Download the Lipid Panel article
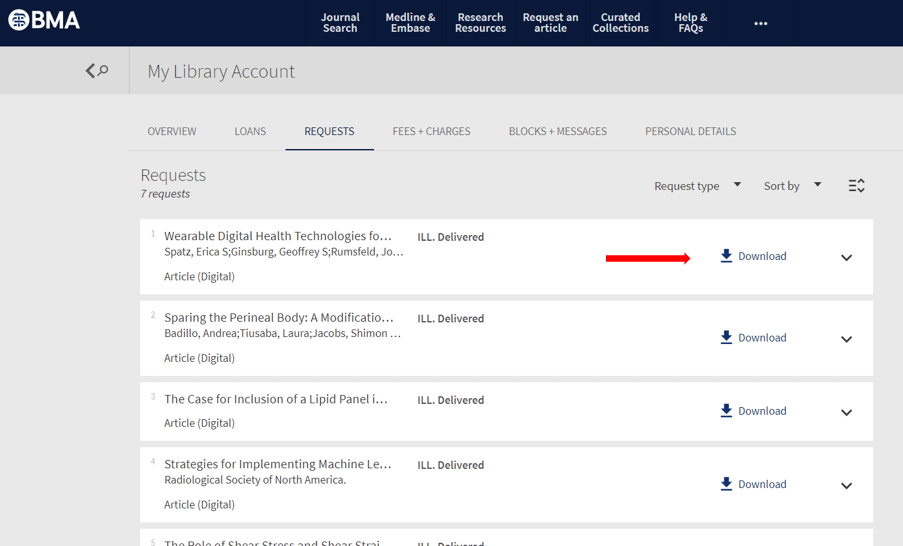 click(753, 411)
